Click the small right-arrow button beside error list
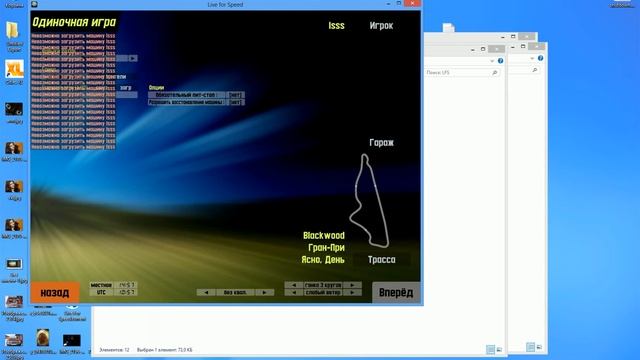 point(133,58)
